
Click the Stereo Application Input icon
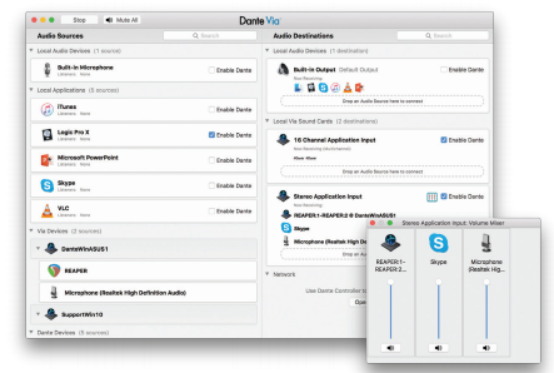coord(283,196)
